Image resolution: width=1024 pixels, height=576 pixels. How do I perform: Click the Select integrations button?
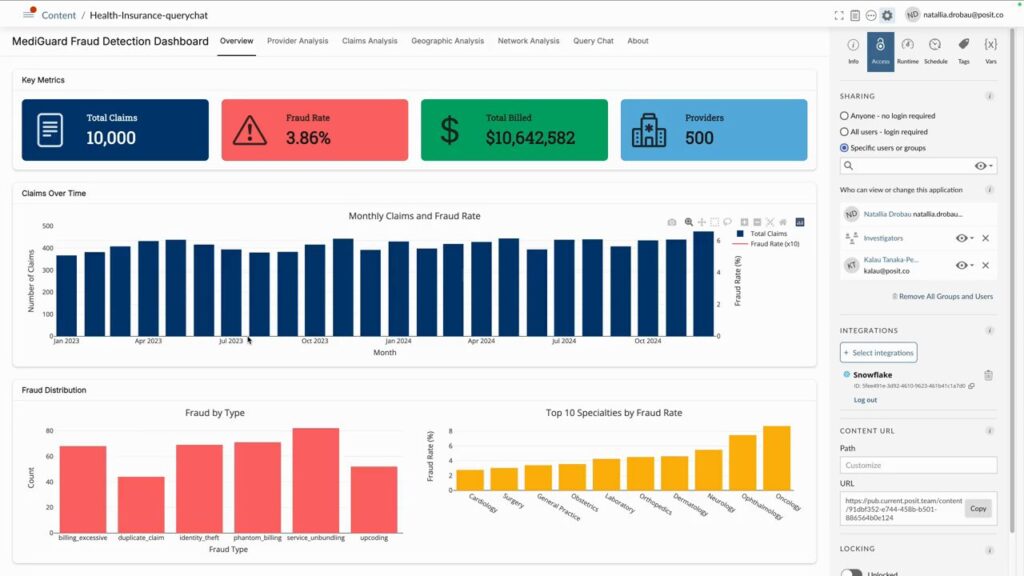(878, 353)
